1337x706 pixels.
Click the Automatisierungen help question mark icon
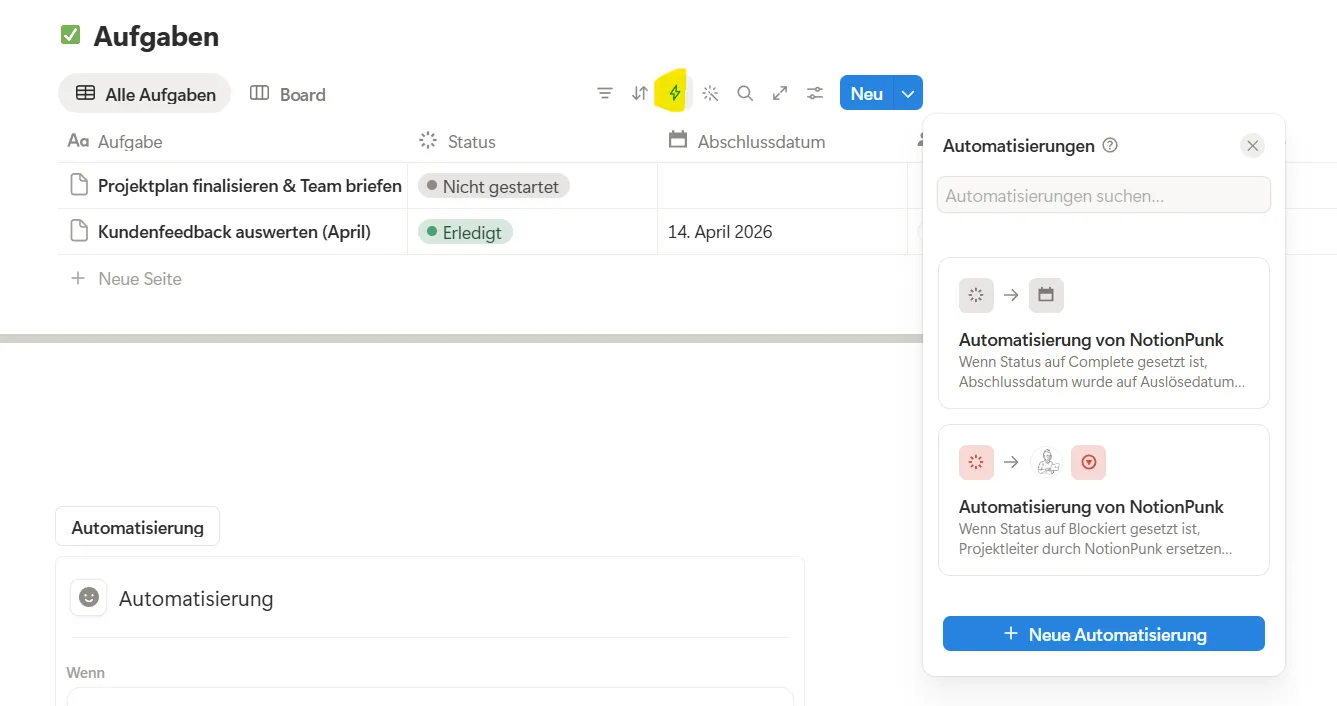[1110, 145]
